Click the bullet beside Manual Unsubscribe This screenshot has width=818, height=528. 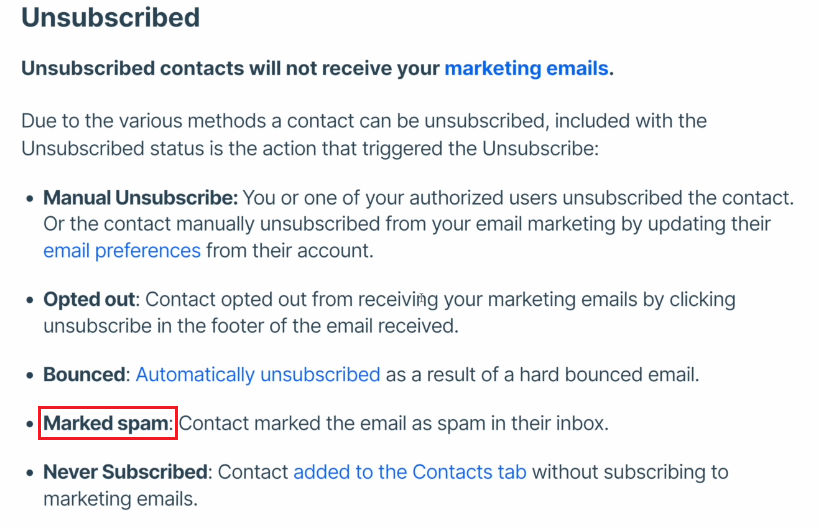click(30, 199)
